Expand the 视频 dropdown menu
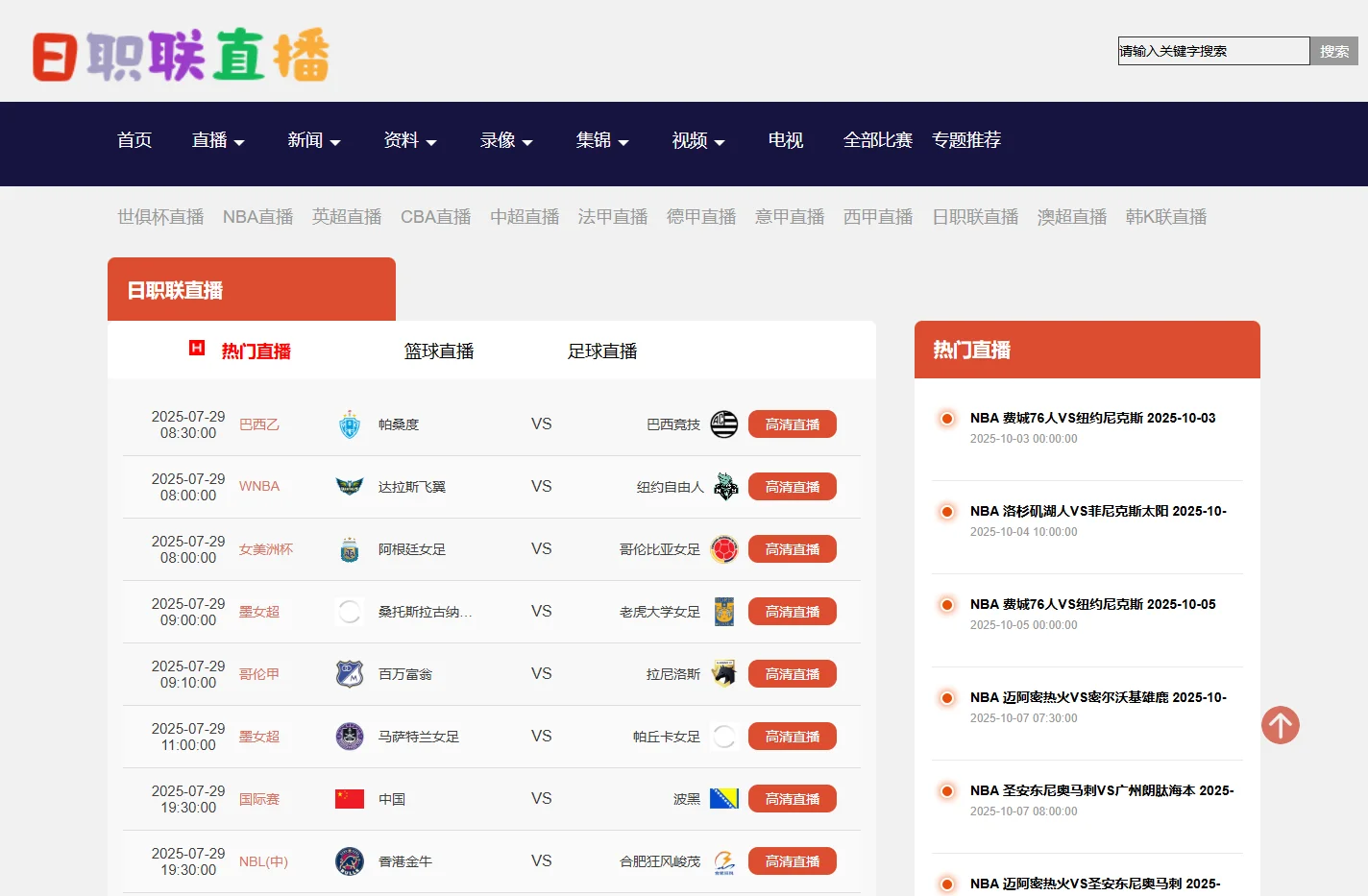Viewport: 1368px width, 896px height. [x=698, y=140]
